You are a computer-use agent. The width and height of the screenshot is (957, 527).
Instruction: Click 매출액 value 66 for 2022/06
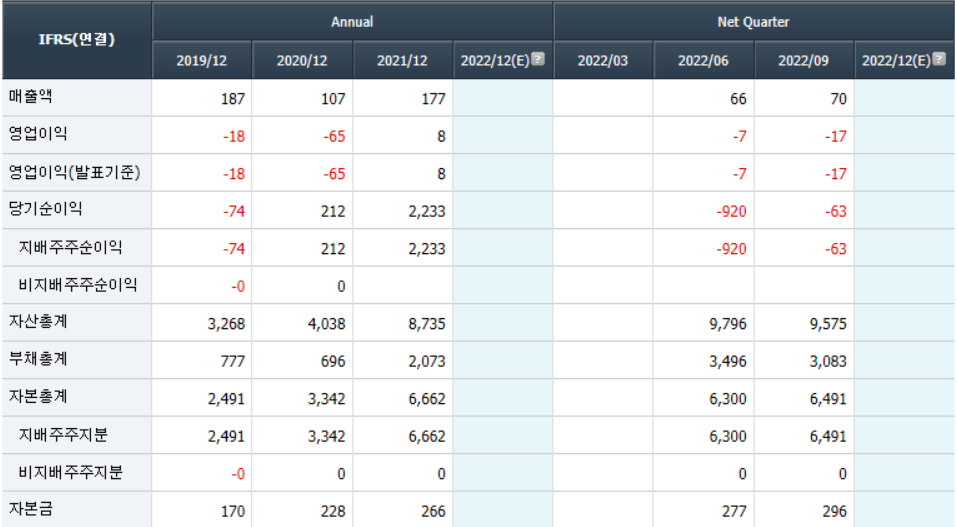pos(738,99)
